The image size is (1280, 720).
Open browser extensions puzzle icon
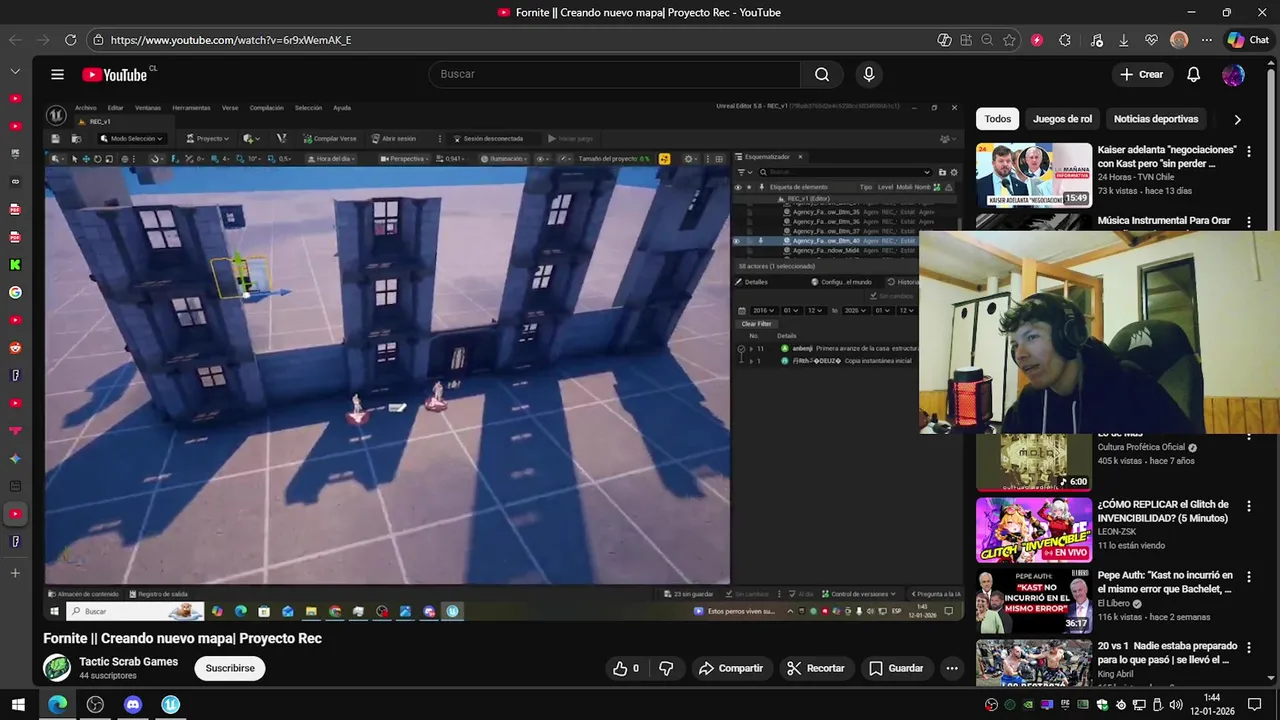pos(1065,40)
